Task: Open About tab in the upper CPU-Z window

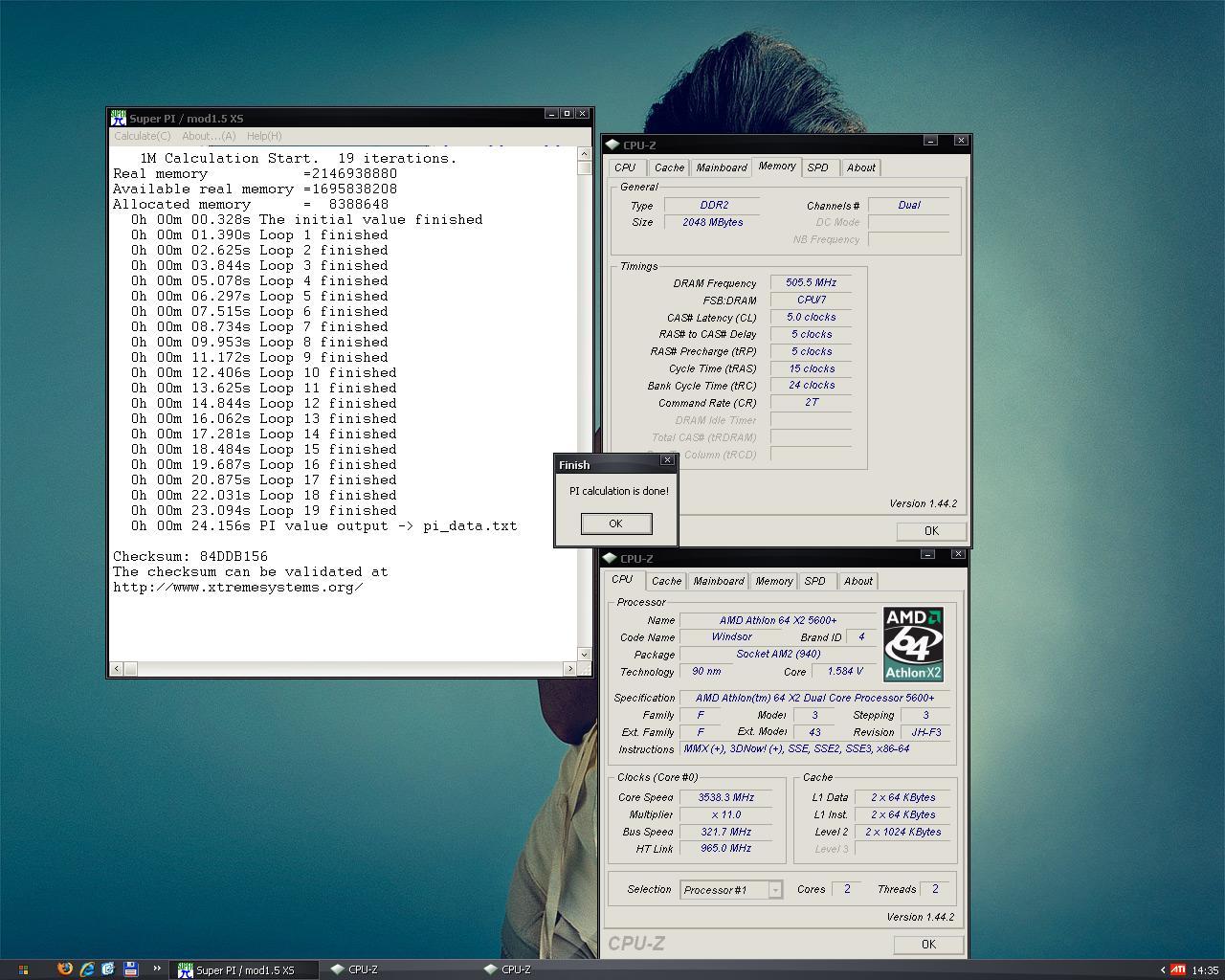Action: click(861, 167)
